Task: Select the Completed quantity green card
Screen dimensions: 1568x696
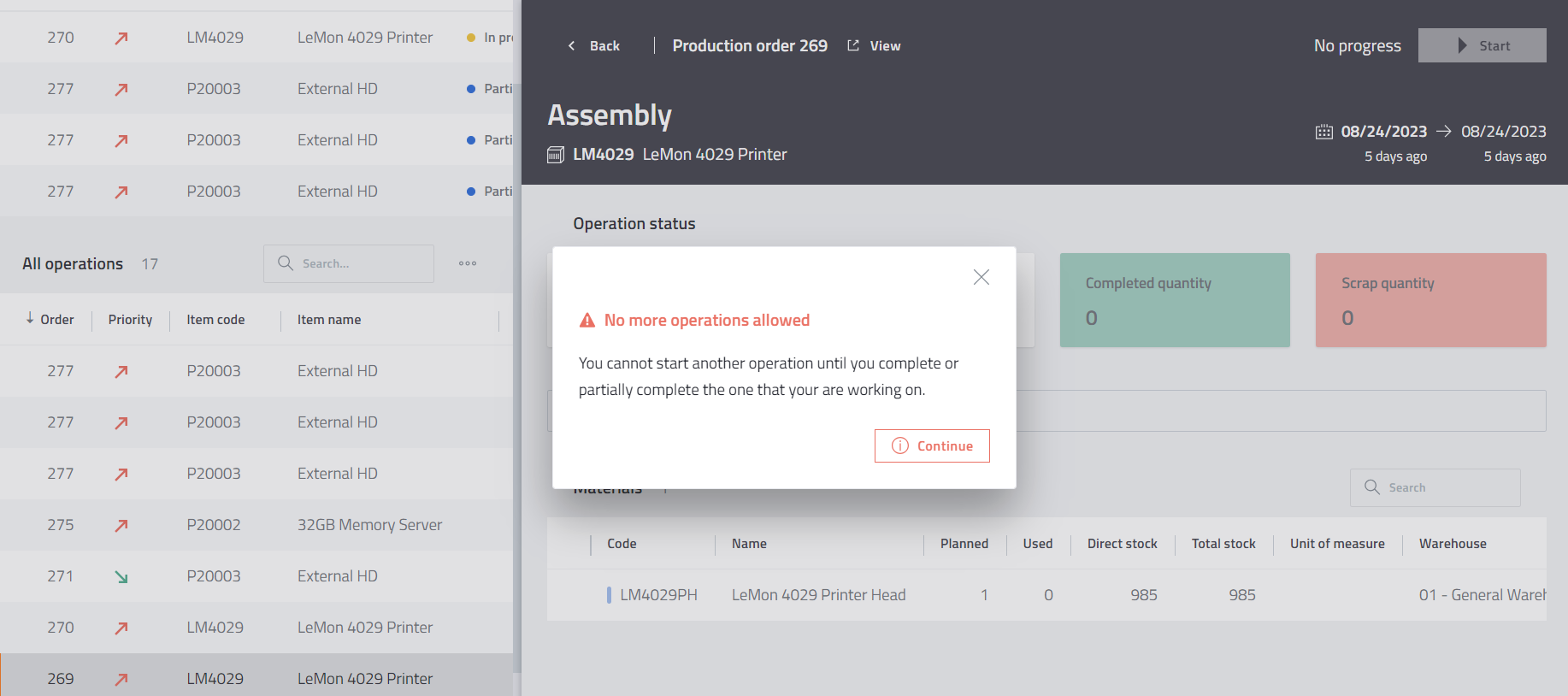Action: click(x=1175, y=300)
